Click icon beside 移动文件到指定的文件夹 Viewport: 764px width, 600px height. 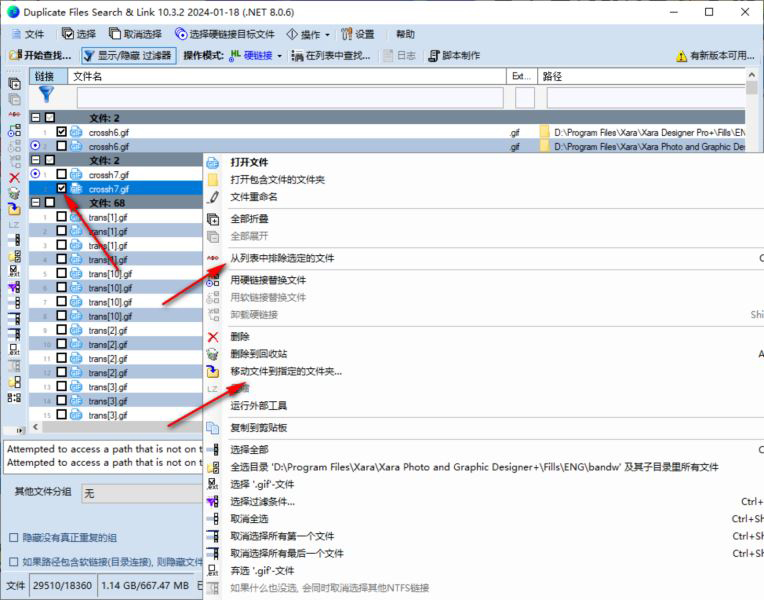click(x=213, y=371)
